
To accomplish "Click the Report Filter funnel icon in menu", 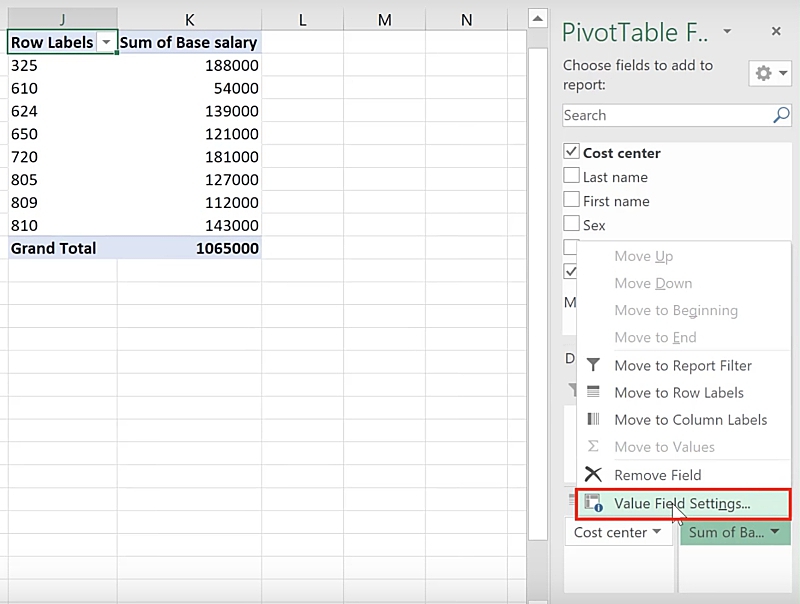I will (593, 366).
